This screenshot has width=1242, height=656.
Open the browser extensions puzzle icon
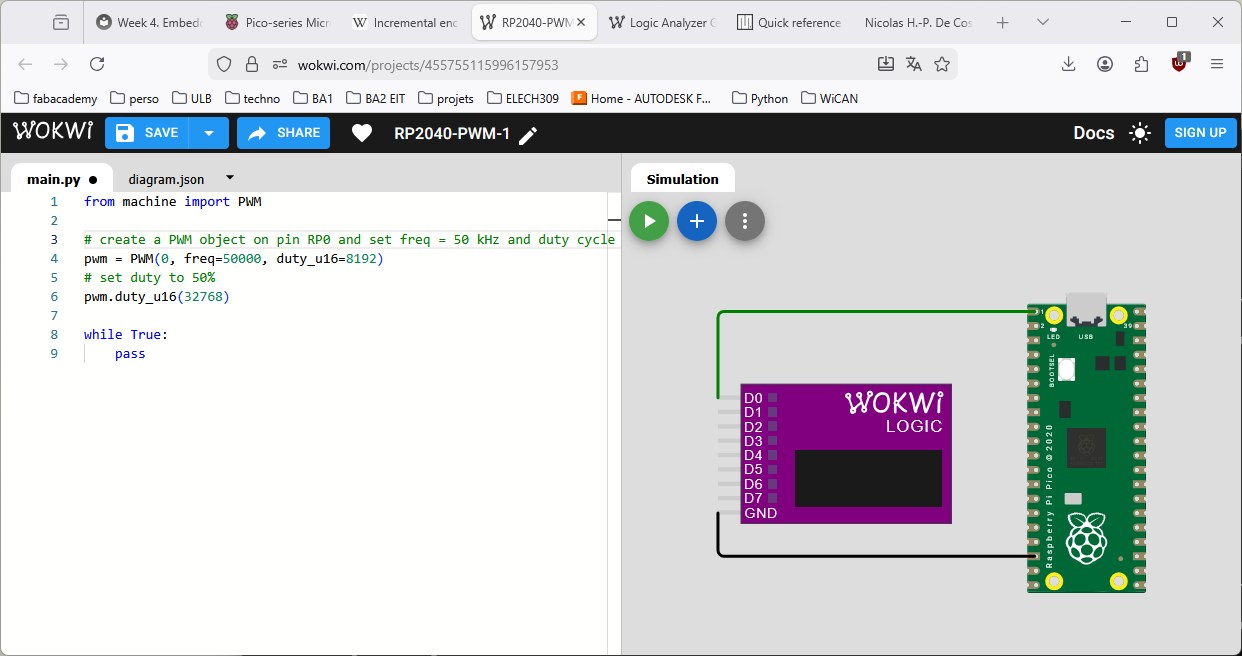coord(1141,63)
